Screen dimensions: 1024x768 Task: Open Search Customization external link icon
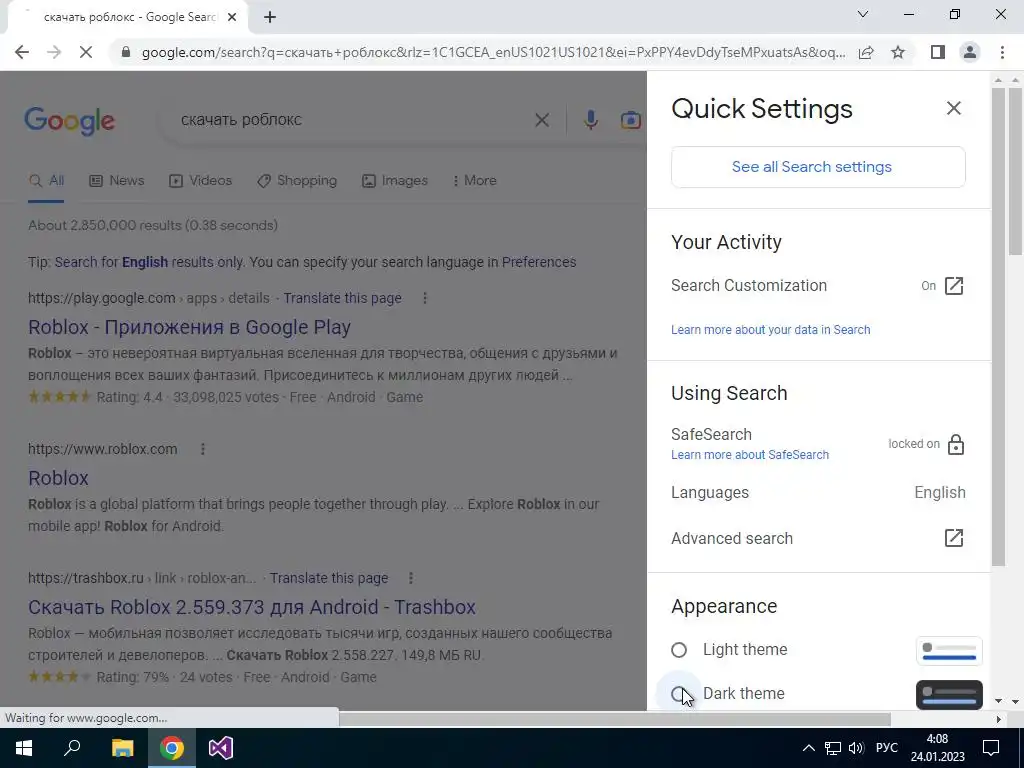[x=953, y=286]
